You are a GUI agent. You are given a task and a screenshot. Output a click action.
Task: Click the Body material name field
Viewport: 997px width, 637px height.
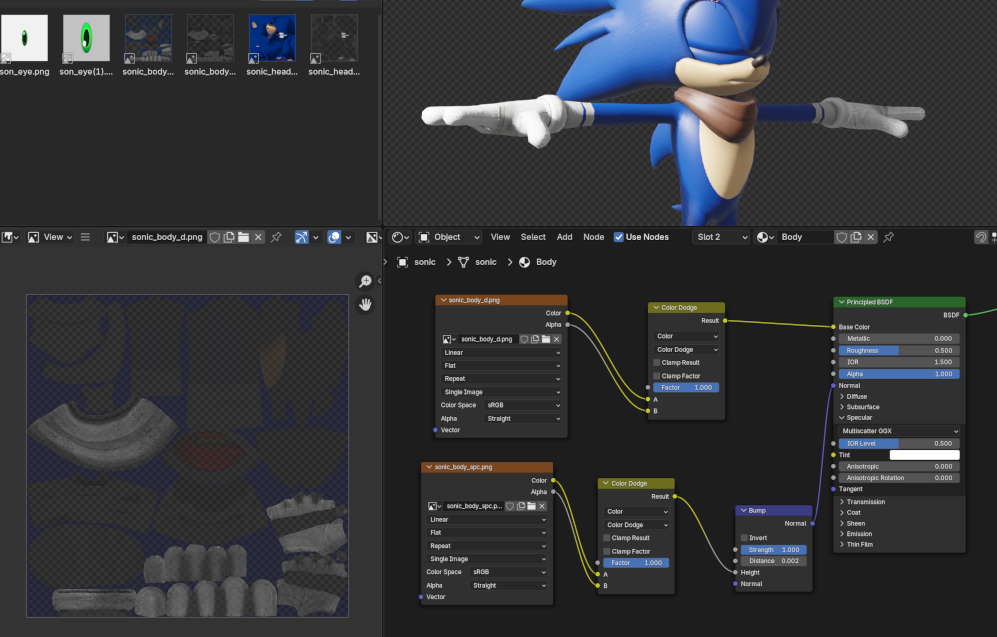coord(805,237)
